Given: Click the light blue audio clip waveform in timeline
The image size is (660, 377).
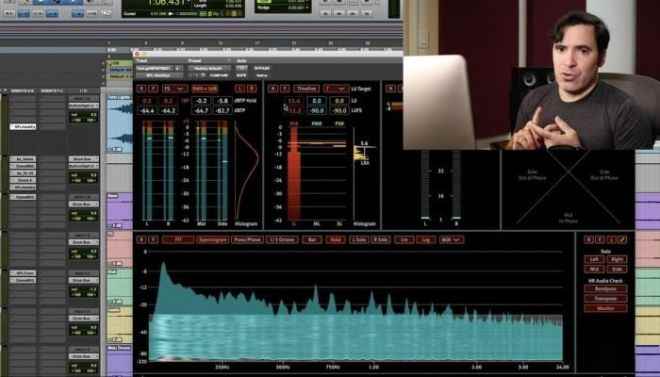Looking at the screenshot, I should click(120, 124).
